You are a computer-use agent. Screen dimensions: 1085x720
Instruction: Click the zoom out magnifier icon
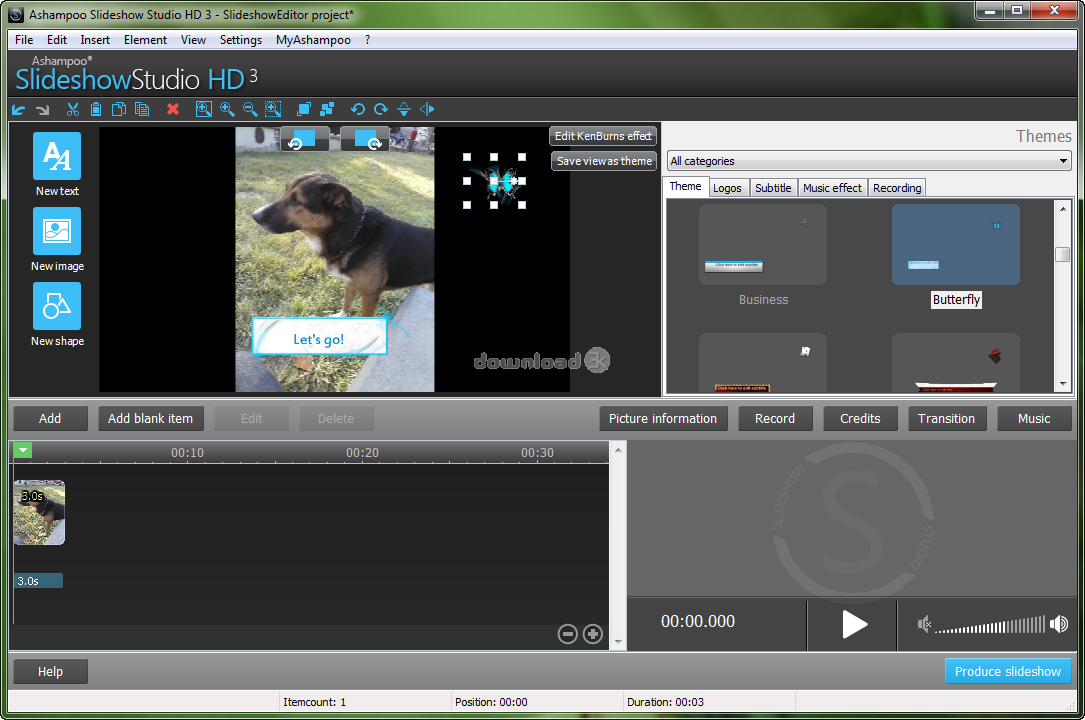[250, 109]
